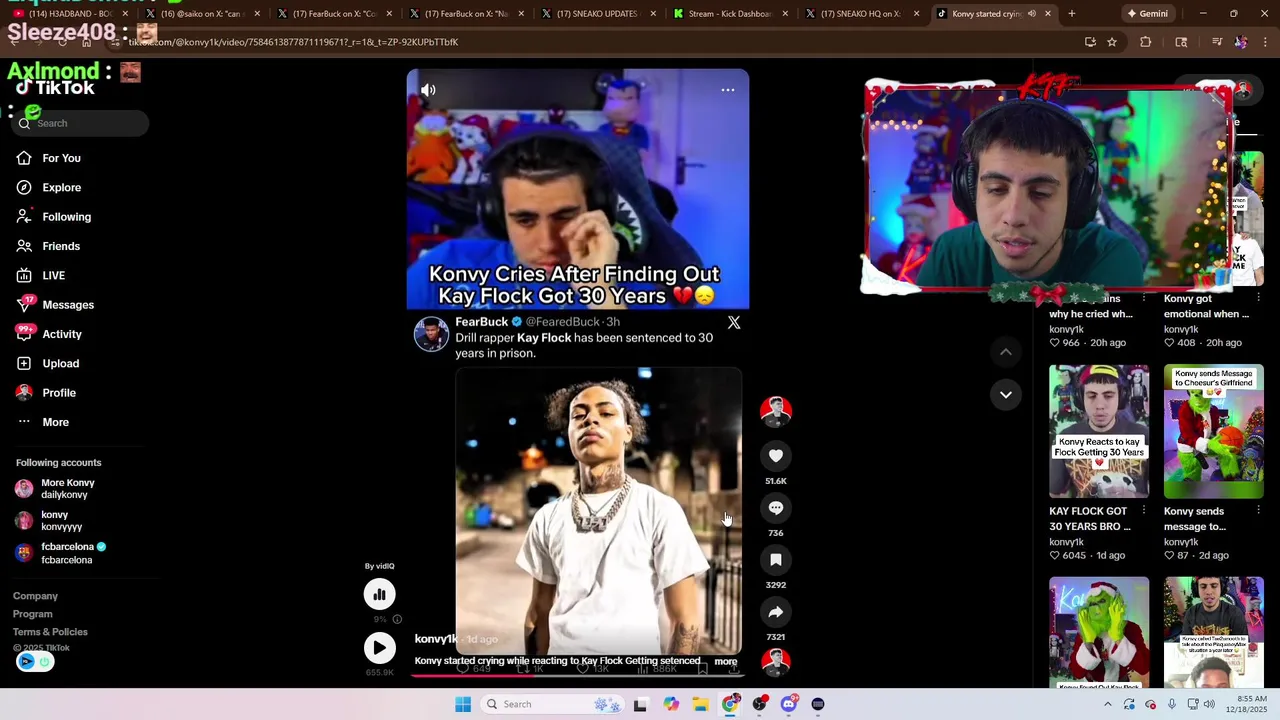Switch to SNEAKO HQ on X tab
The height and width of the screenshot is (720, 1280).
860,14
